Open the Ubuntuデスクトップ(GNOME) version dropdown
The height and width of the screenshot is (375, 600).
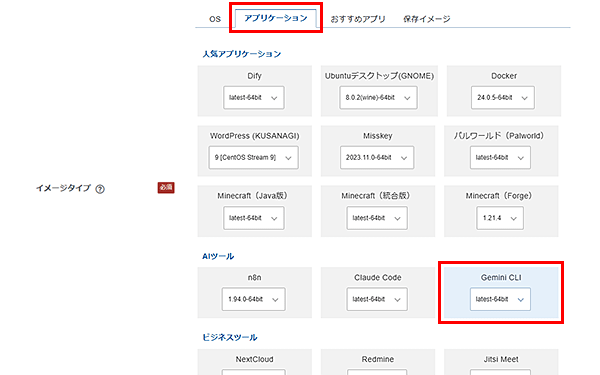tap(378, 98)
